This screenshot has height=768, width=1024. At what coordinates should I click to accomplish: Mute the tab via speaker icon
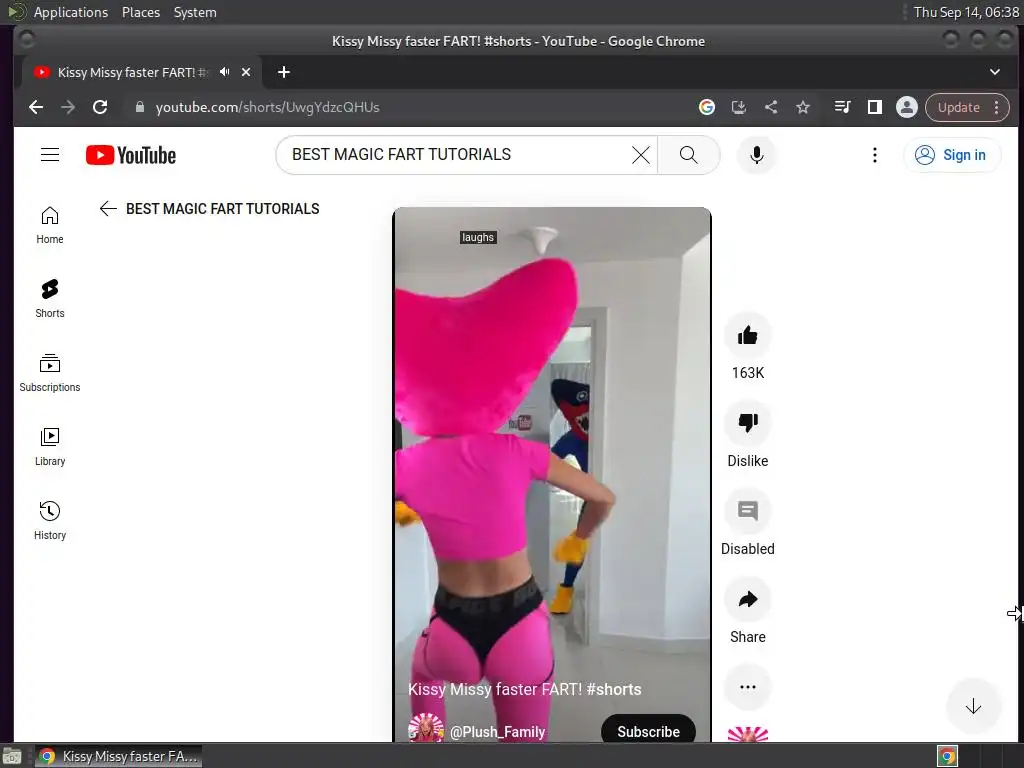pyautogui.click(x=225, y=72)
